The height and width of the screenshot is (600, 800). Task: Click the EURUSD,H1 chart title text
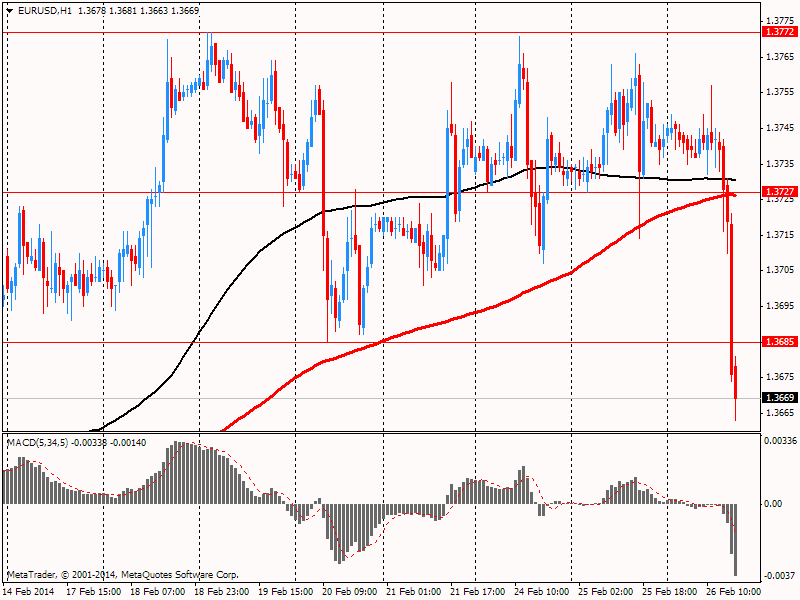pos(44,11)
